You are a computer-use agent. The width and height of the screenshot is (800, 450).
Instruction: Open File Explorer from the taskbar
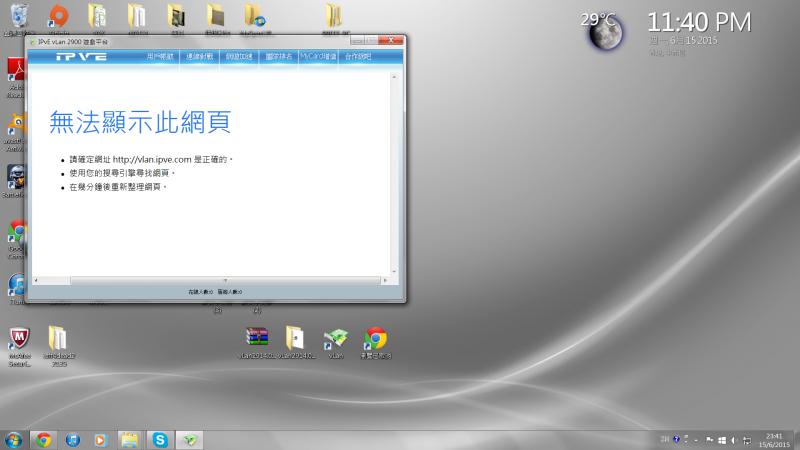coord(130,440)
